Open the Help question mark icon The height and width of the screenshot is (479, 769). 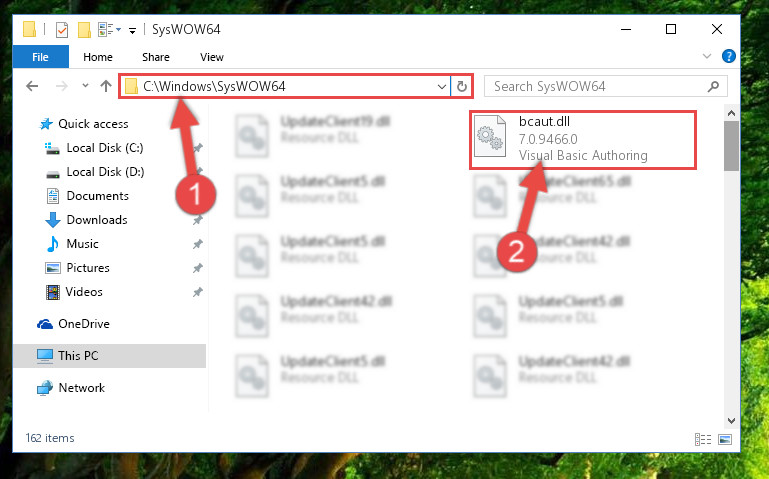tap(729, 56)
